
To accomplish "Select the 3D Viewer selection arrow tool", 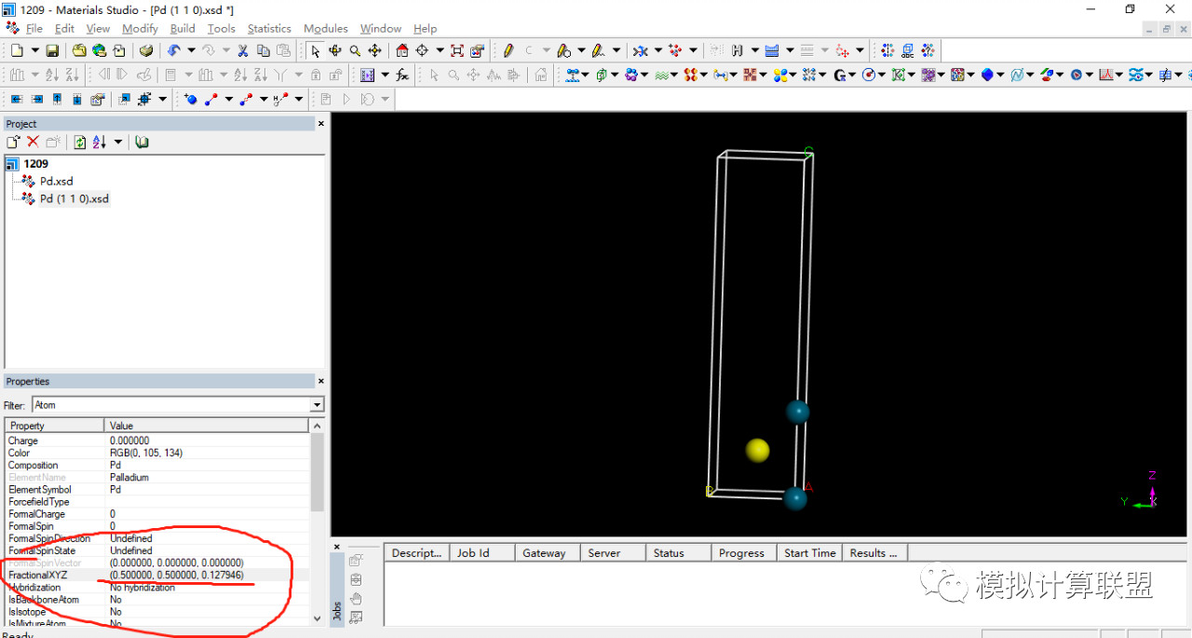I will coord(315,50).
